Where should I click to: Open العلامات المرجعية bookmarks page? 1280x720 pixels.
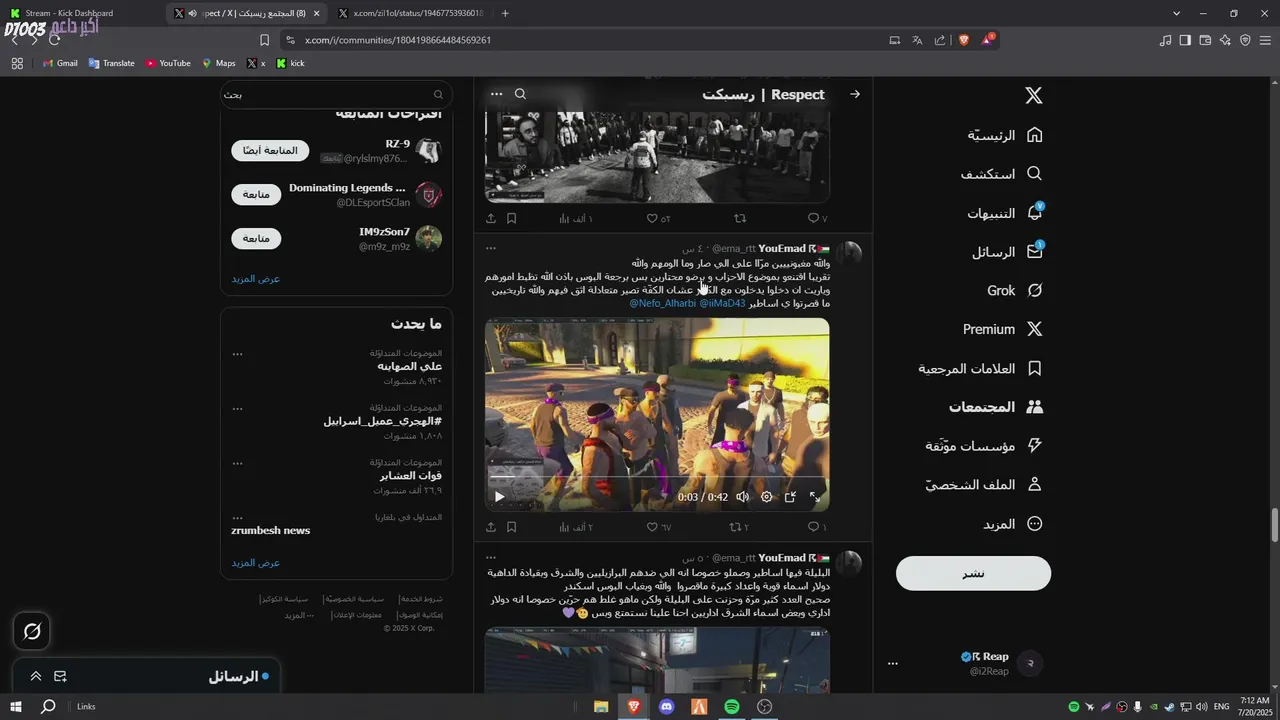coord(980,369)
